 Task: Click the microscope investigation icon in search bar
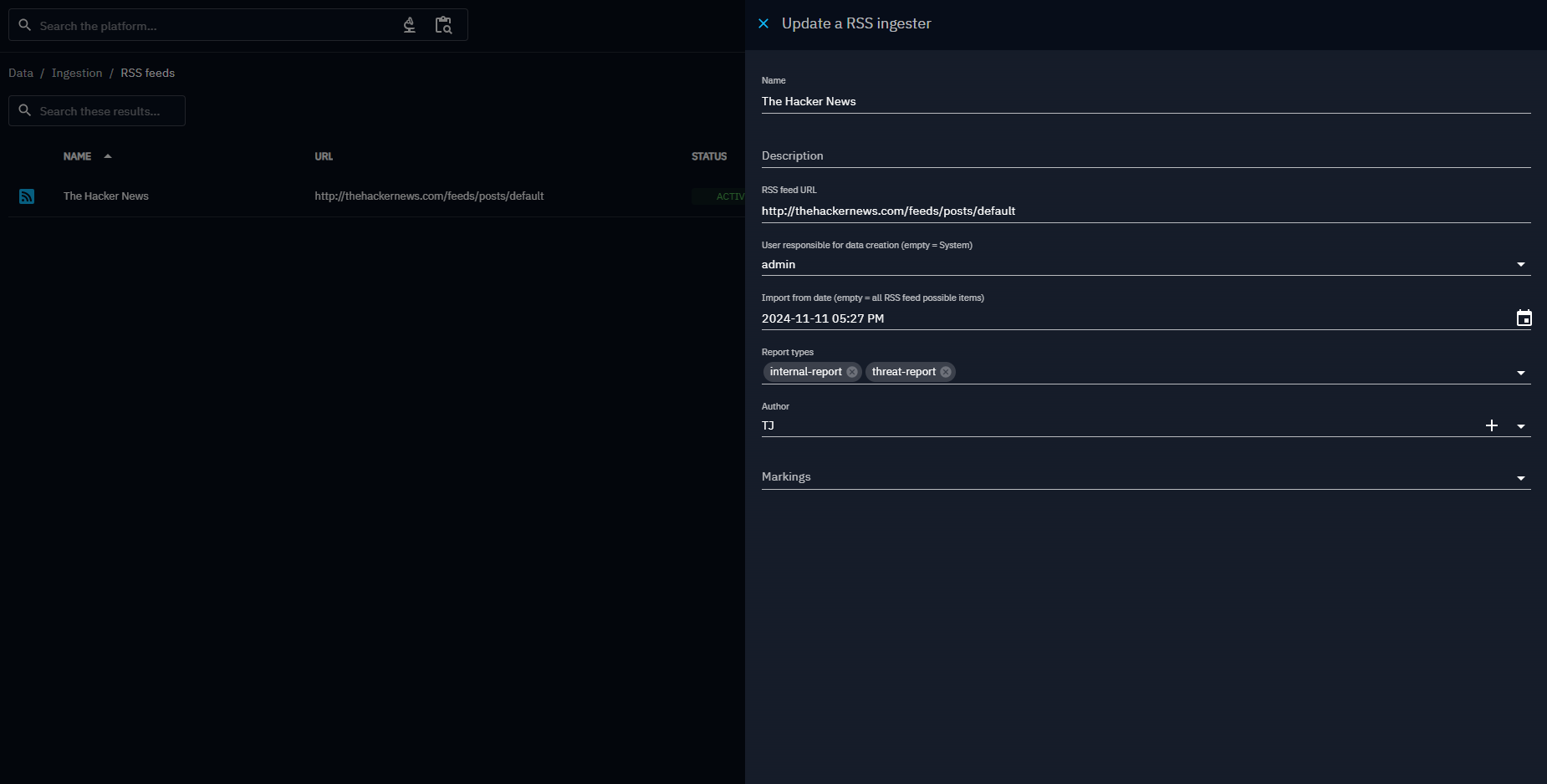coord(410,25)
